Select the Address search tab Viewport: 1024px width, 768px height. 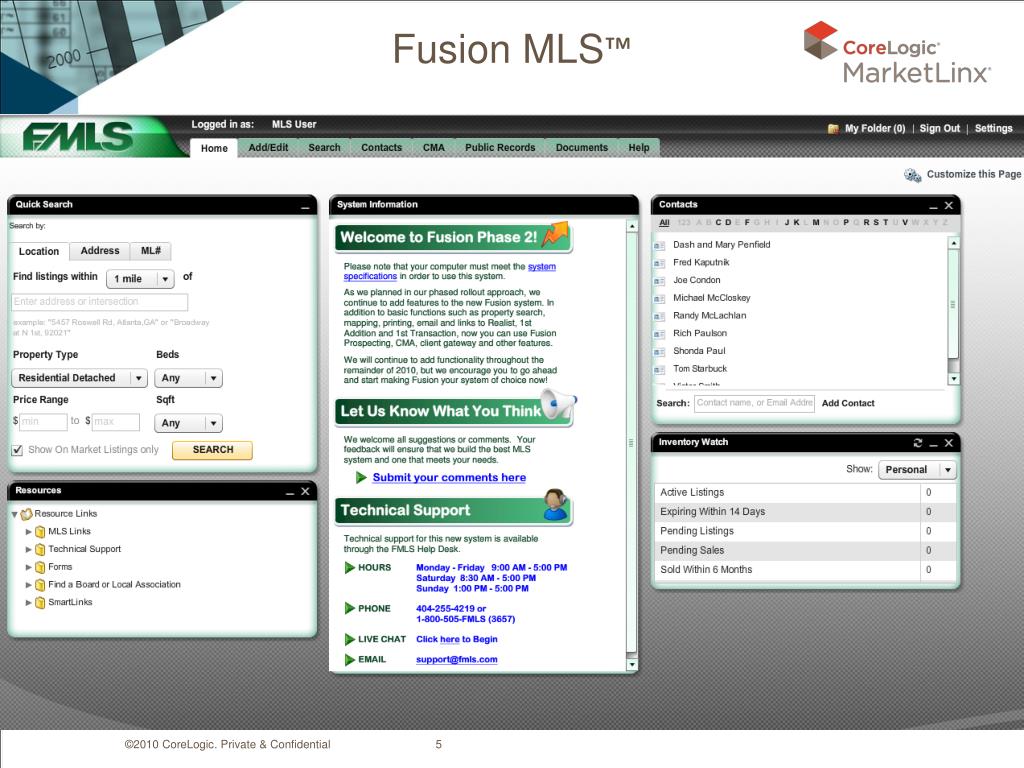100,251
